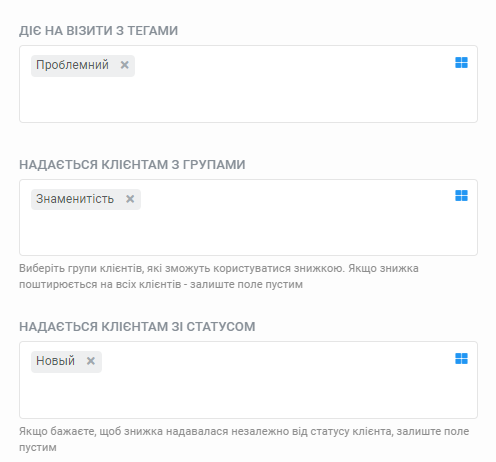The height and width of the screenshot is (462, 496).
Task: Select the Проблемний tag chip
Action: [x=72, y=65]
